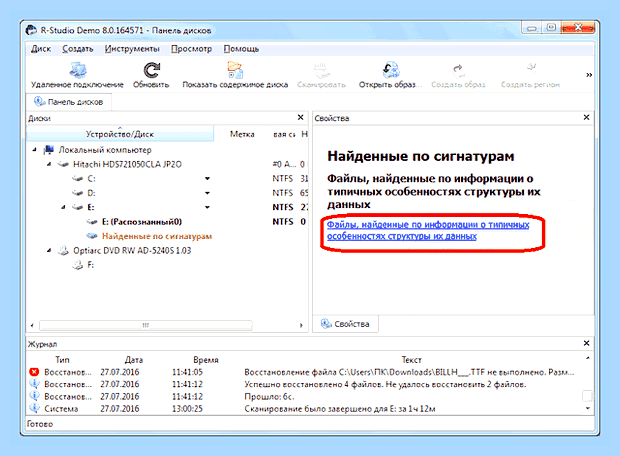Click the disk panel scroll-left arrow

pyautogui.click(x=32, y=325)
